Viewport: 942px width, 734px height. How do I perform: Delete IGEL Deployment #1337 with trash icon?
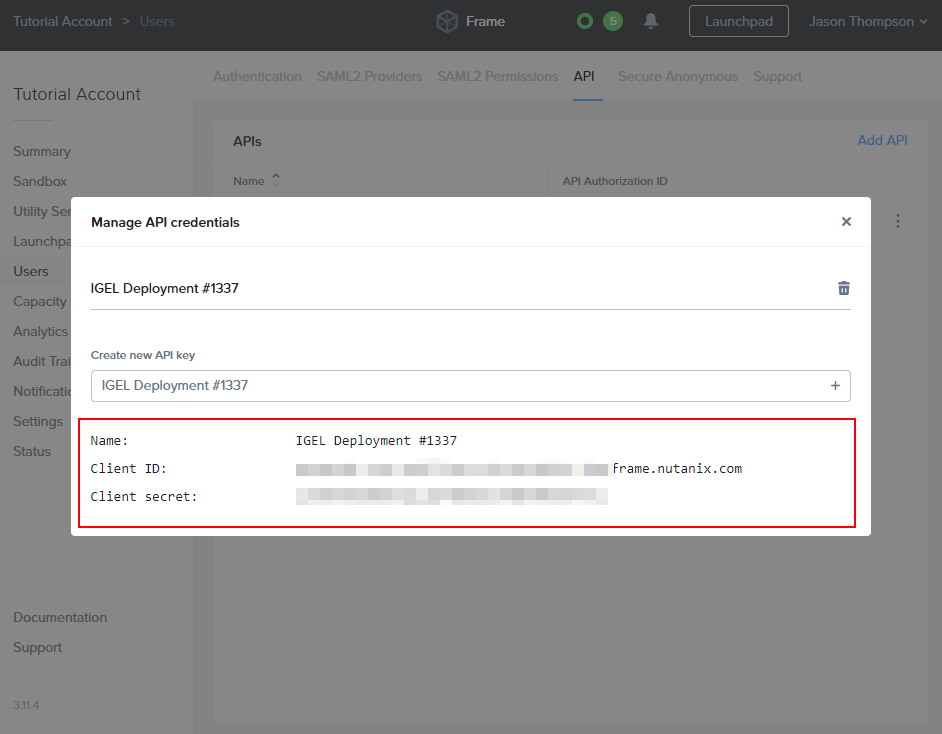[x=843, y=288]
